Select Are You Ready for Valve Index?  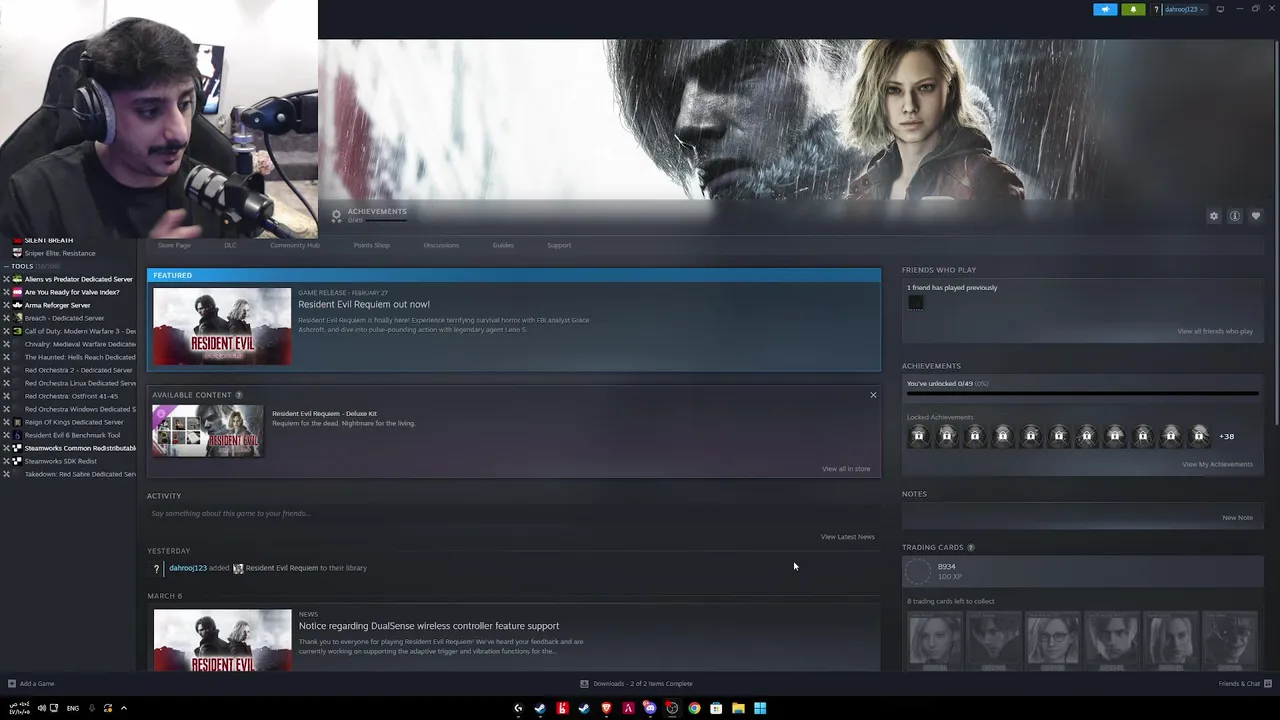pyautogui.click(x=70, y=292)
